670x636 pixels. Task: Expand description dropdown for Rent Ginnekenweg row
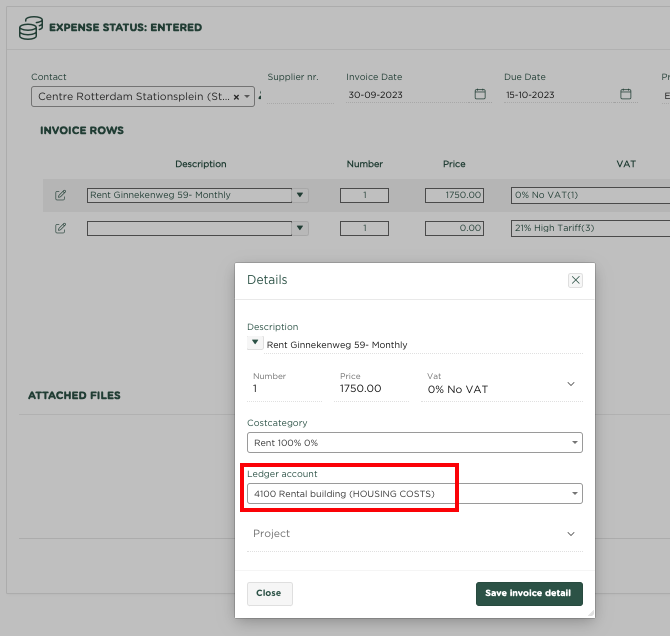coord(300,195)
